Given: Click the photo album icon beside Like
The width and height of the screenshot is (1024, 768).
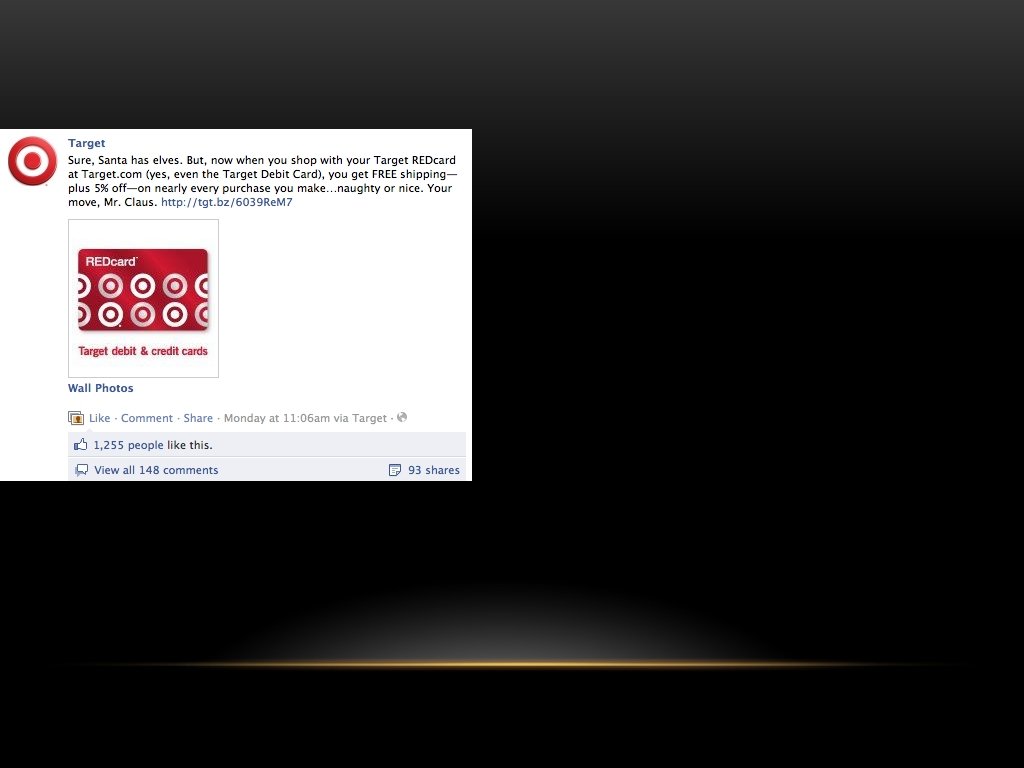Looking at the screenshot, I should pyautogui.click(x=76, y=418).
